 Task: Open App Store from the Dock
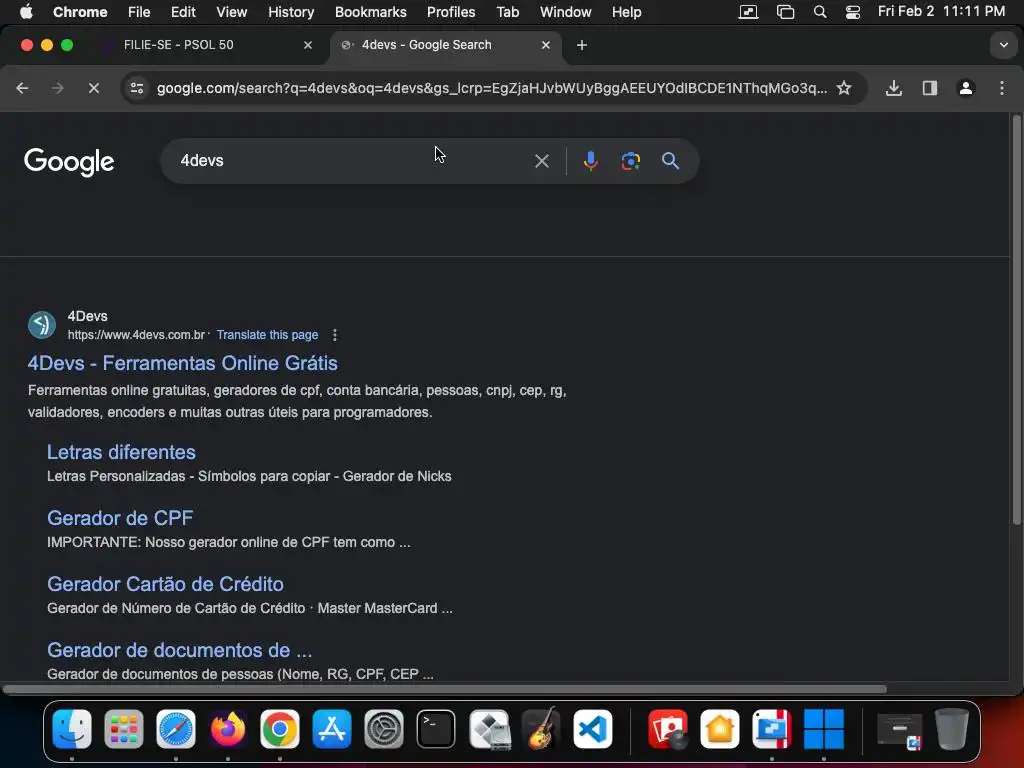pos(332,728)
